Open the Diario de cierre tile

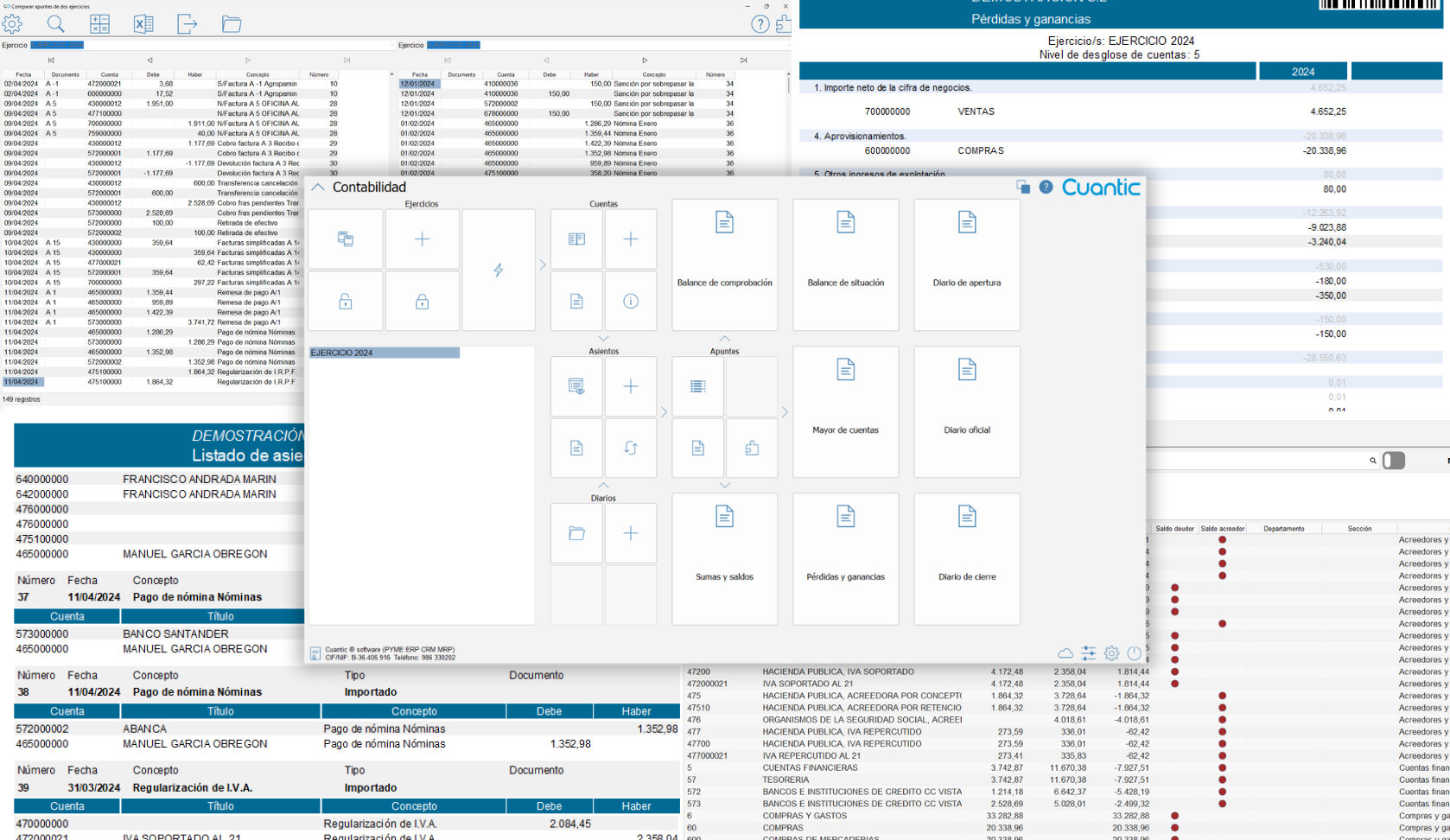pyautogui.click(x=967, y=559)
